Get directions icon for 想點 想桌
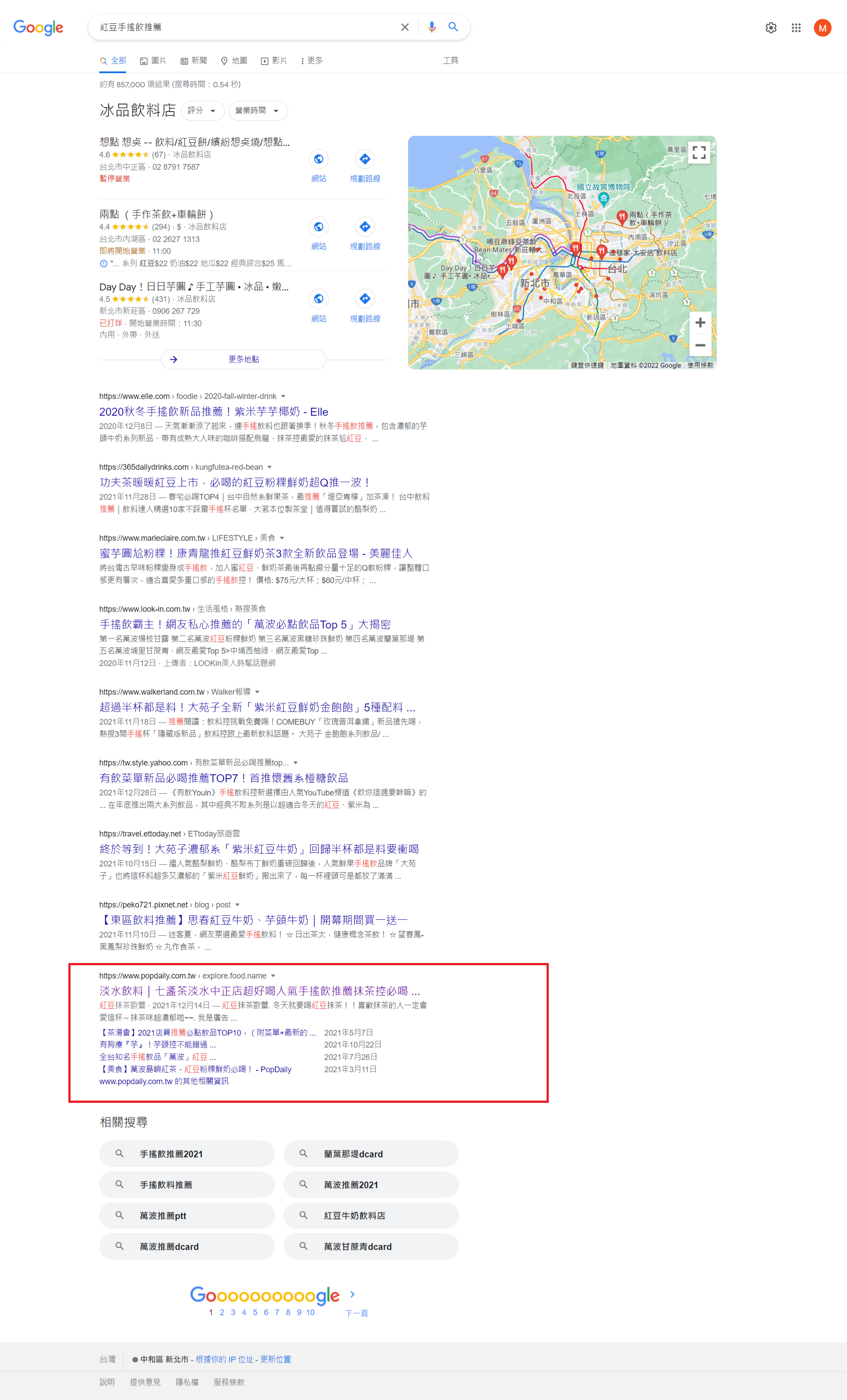 [365, 159]
